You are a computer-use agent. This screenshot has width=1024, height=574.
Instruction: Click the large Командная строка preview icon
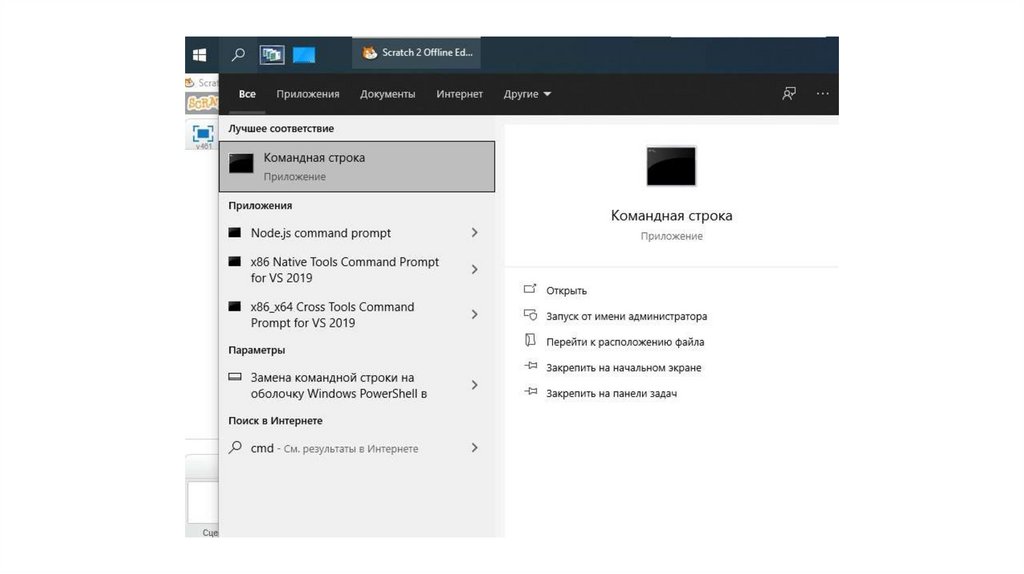(671, 166)
